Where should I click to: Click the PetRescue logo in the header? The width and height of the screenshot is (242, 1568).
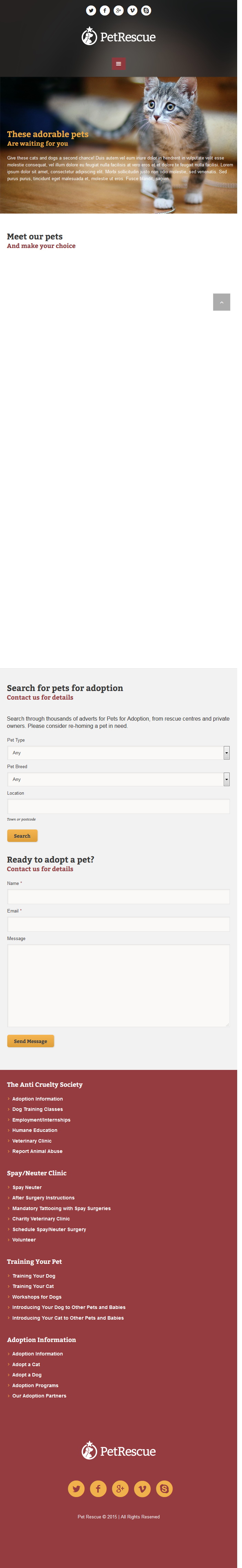click(x=118, y=37)
